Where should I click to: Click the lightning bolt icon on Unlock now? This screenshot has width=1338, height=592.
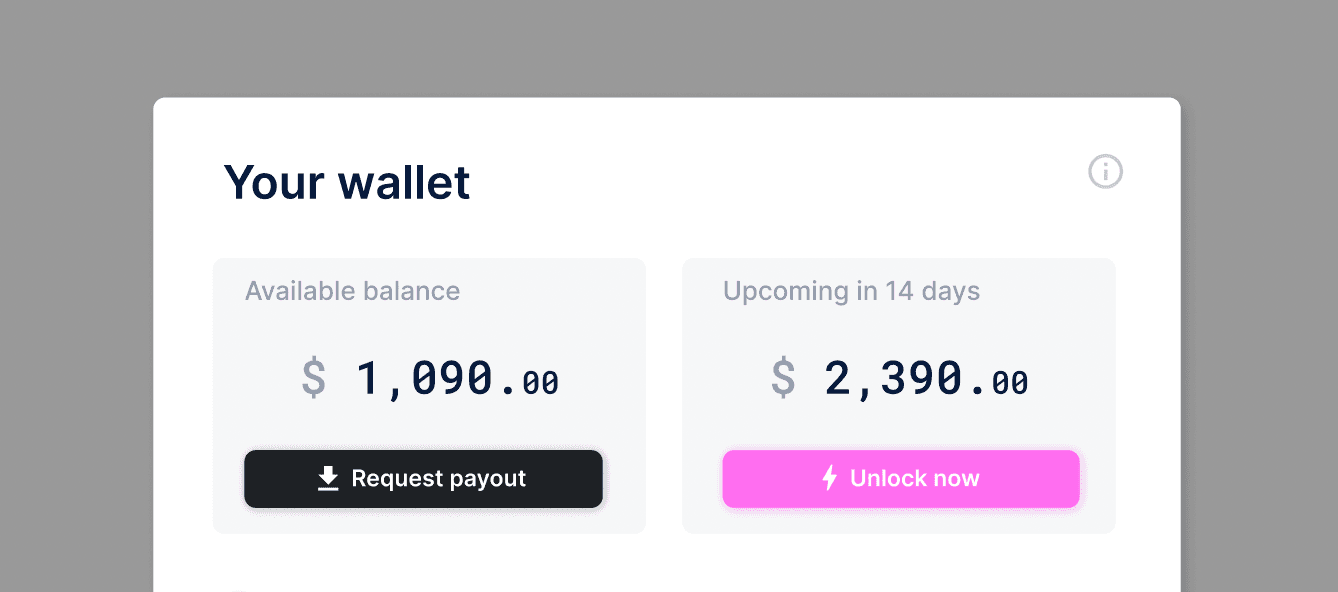coord(829,478)
